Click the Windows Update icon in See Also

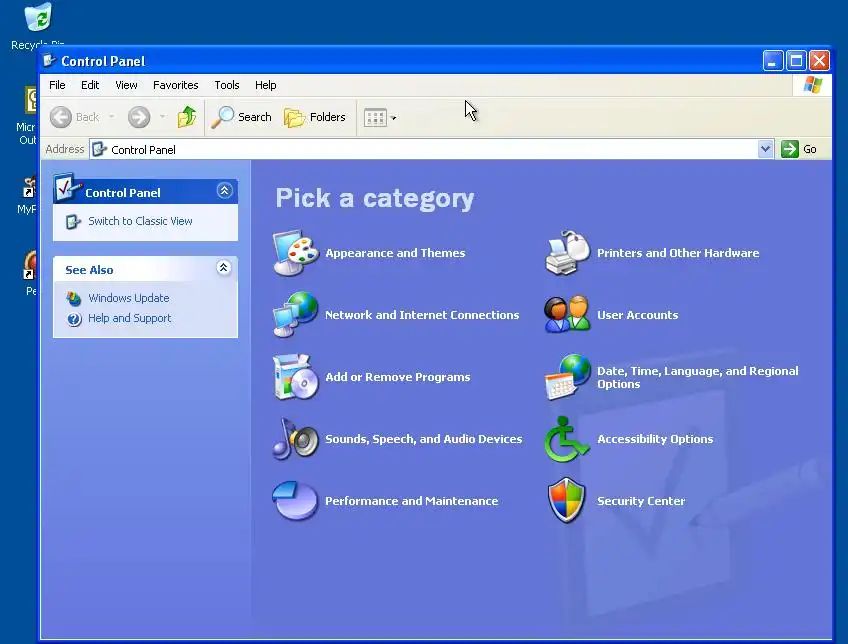pyautogui.click(x=74, y=298)
